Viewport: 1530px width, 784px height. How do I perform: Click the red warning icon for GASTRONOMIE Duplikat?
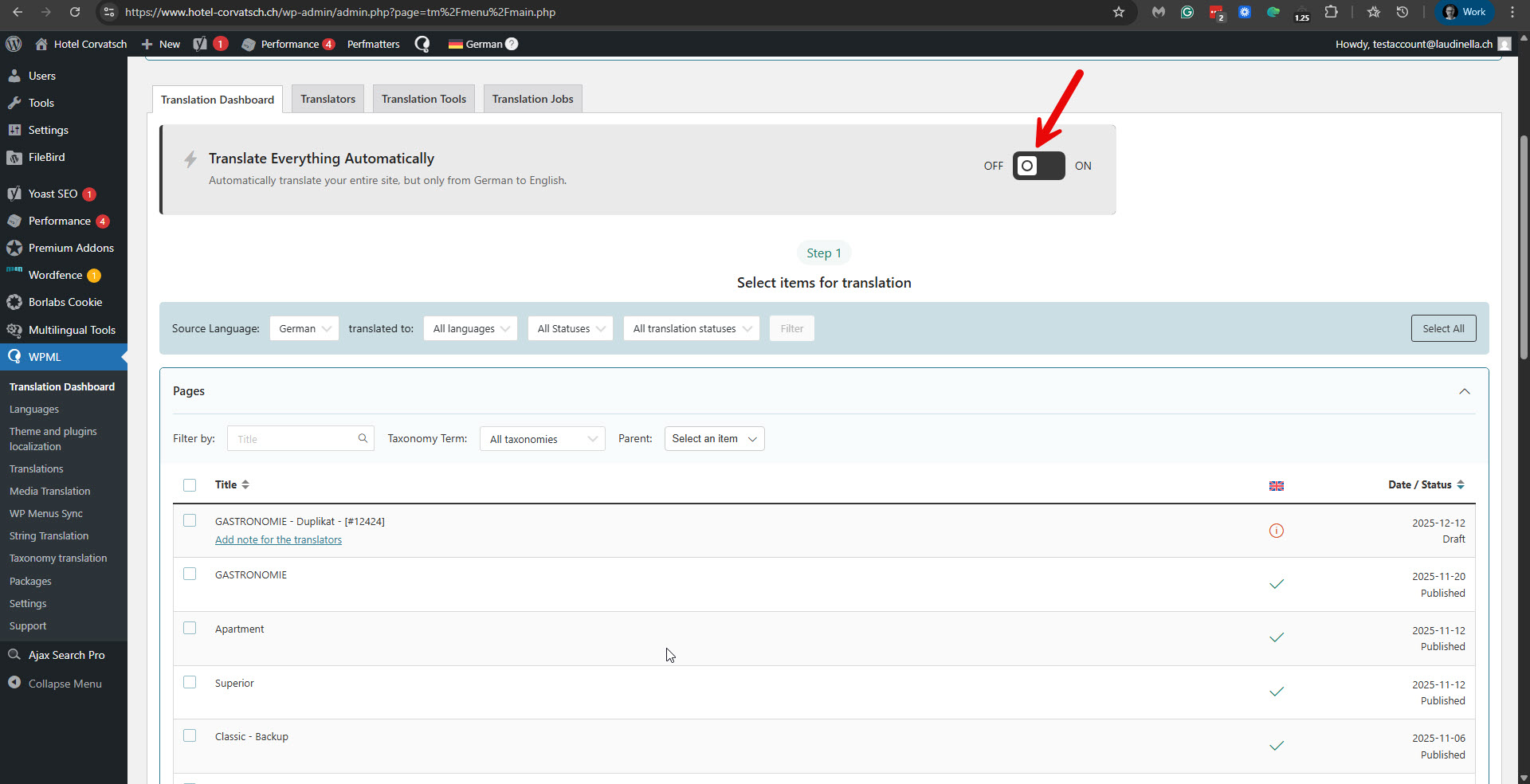1276,531
